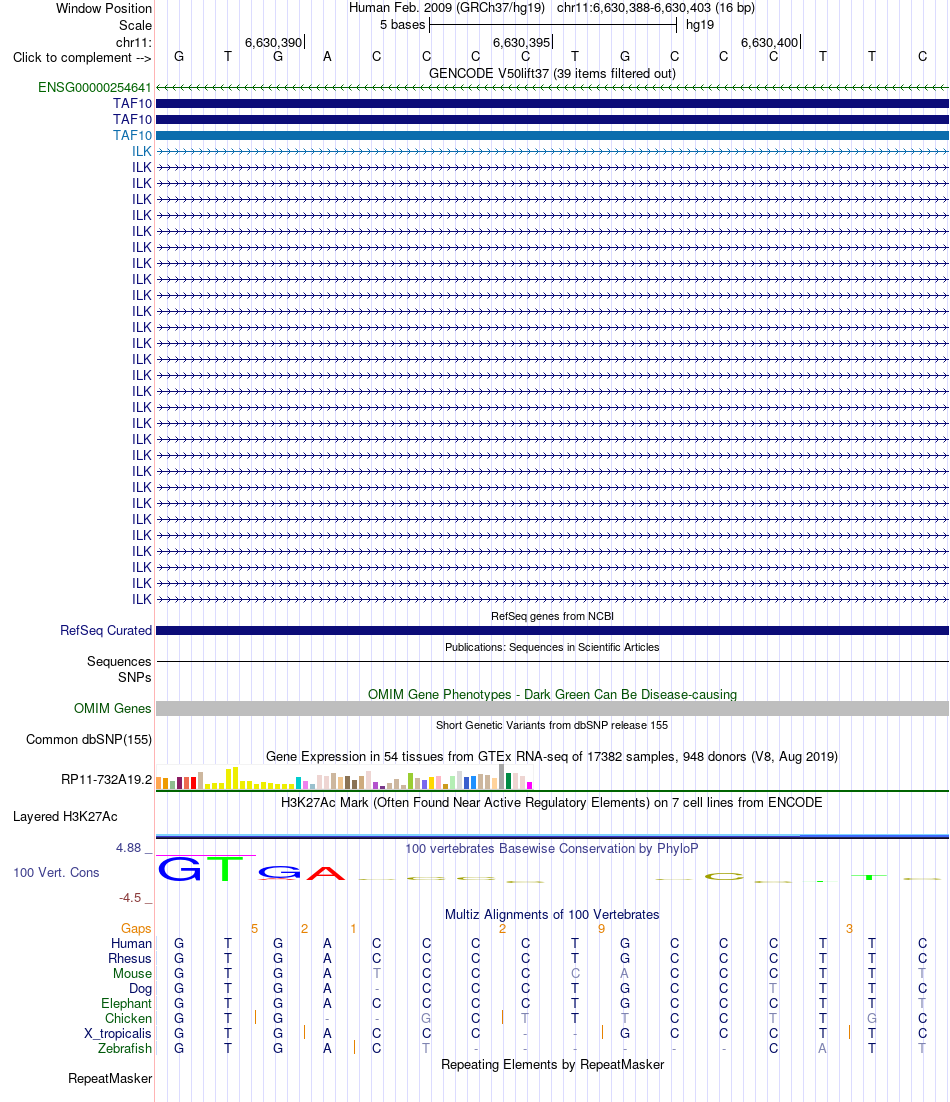Click the 6,630,400 ruler position
Image resolution: width=950 pixels, height=1102 pixels.
770,42
